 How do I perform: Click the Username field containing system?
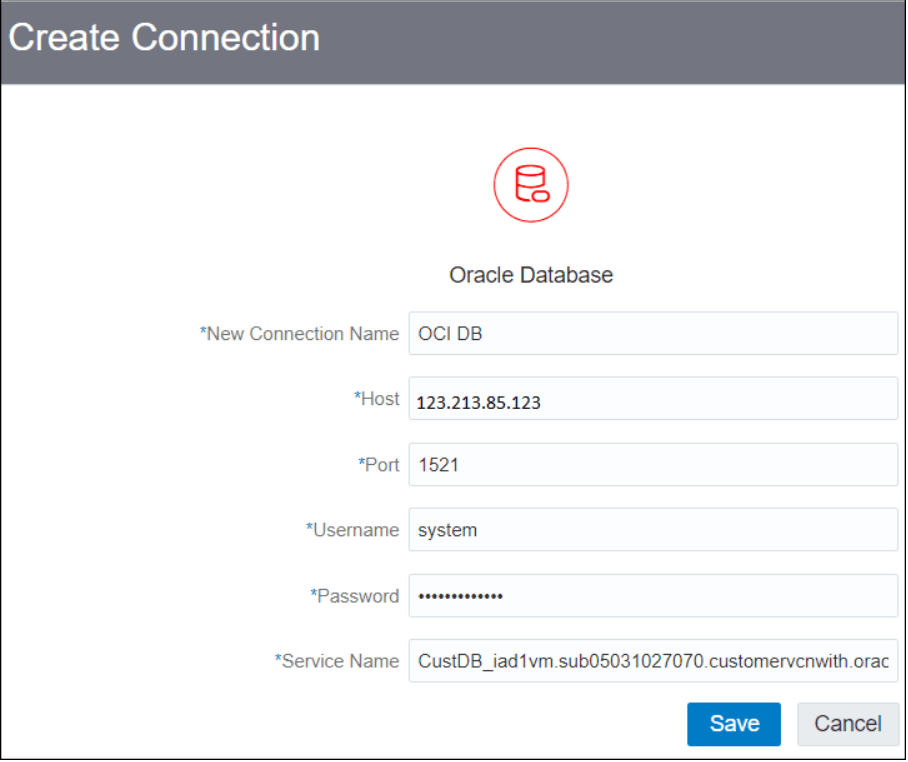(x=653, y=530)
